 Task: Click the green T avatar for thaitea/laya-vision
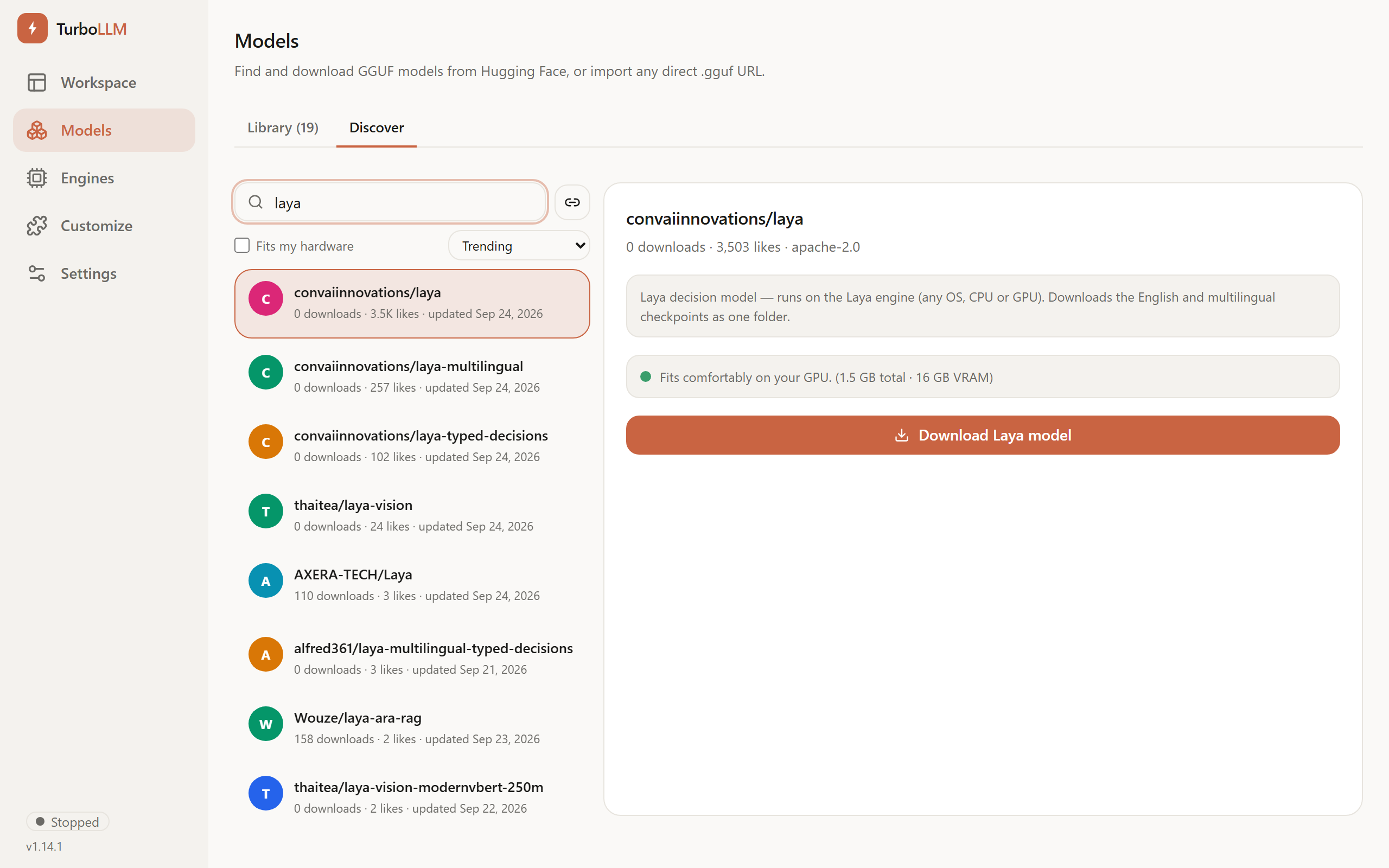tap(266, 512)
